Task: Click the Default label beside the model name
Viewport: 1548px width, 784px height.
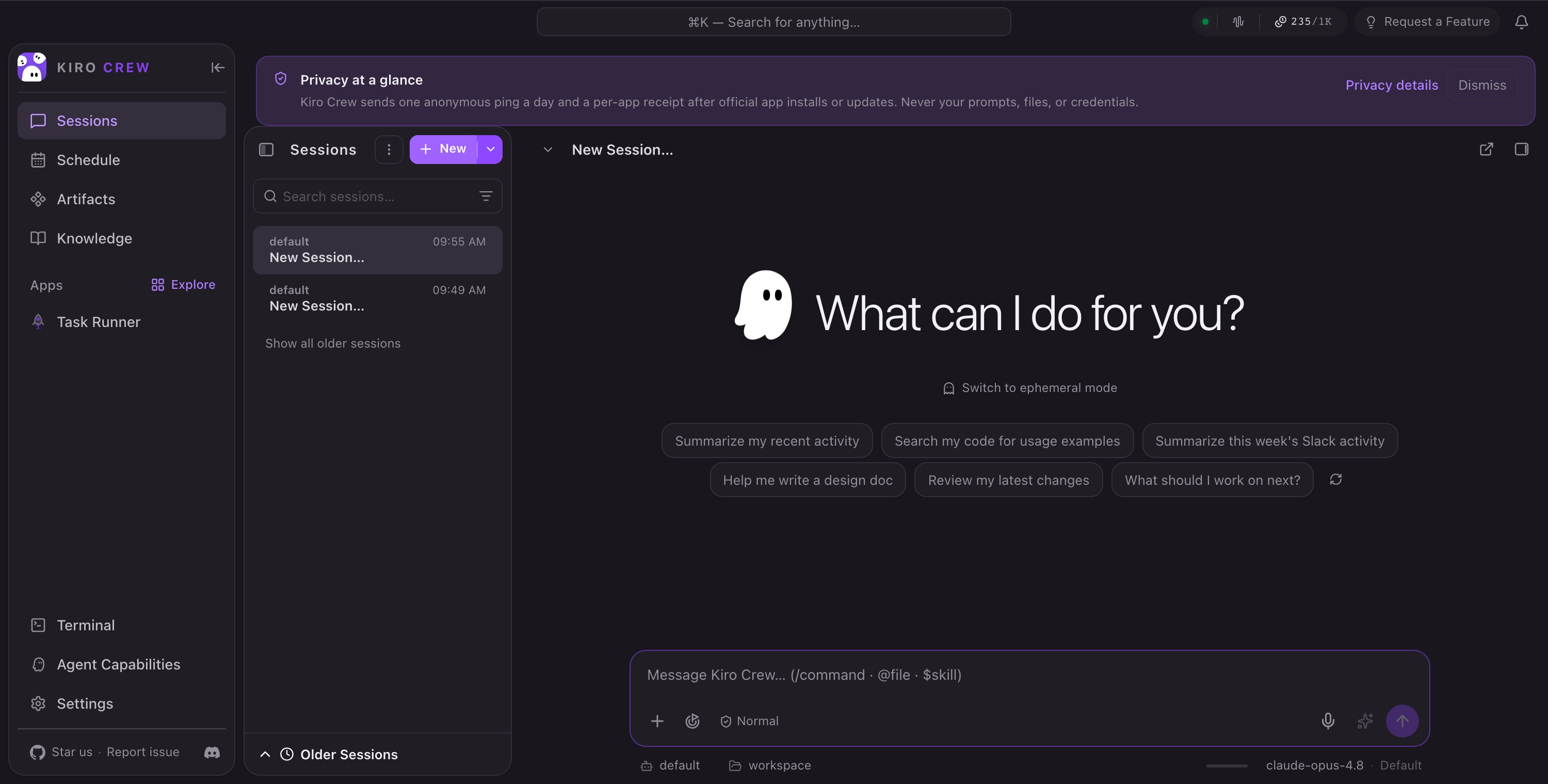Action: tap(1400, 765)
